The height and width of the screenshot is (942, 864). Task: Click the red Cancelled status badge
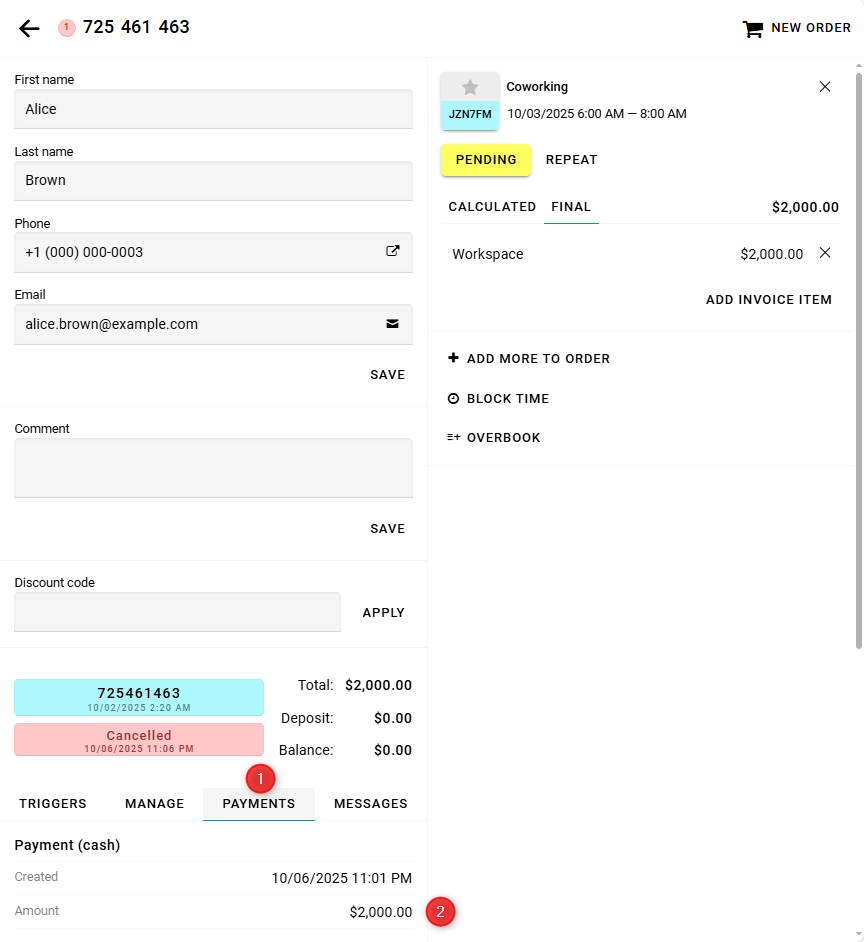139,739
